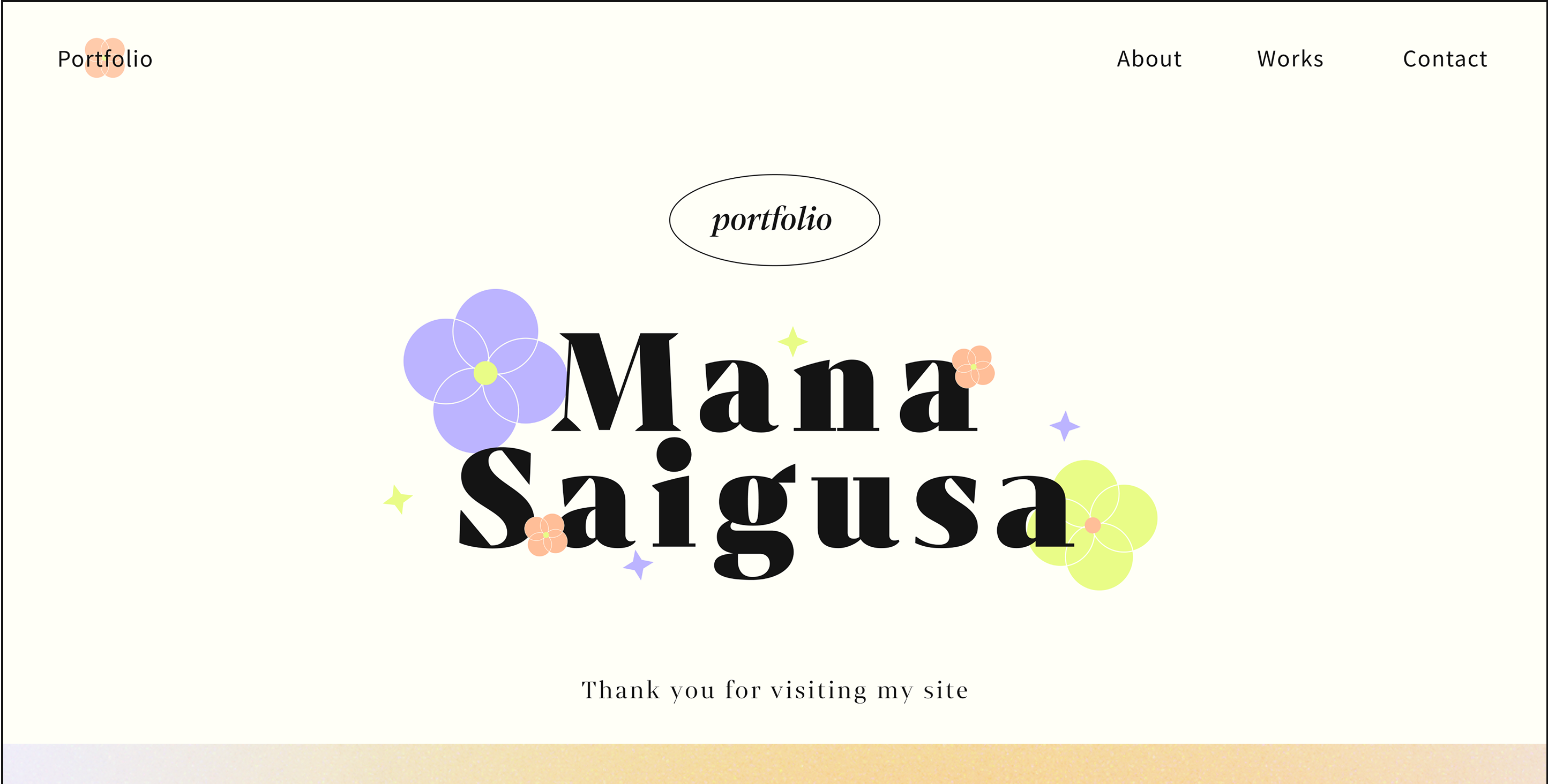Click the Portfolio logo in the header
Screen dimensions: 1548x784
(105, 59)
